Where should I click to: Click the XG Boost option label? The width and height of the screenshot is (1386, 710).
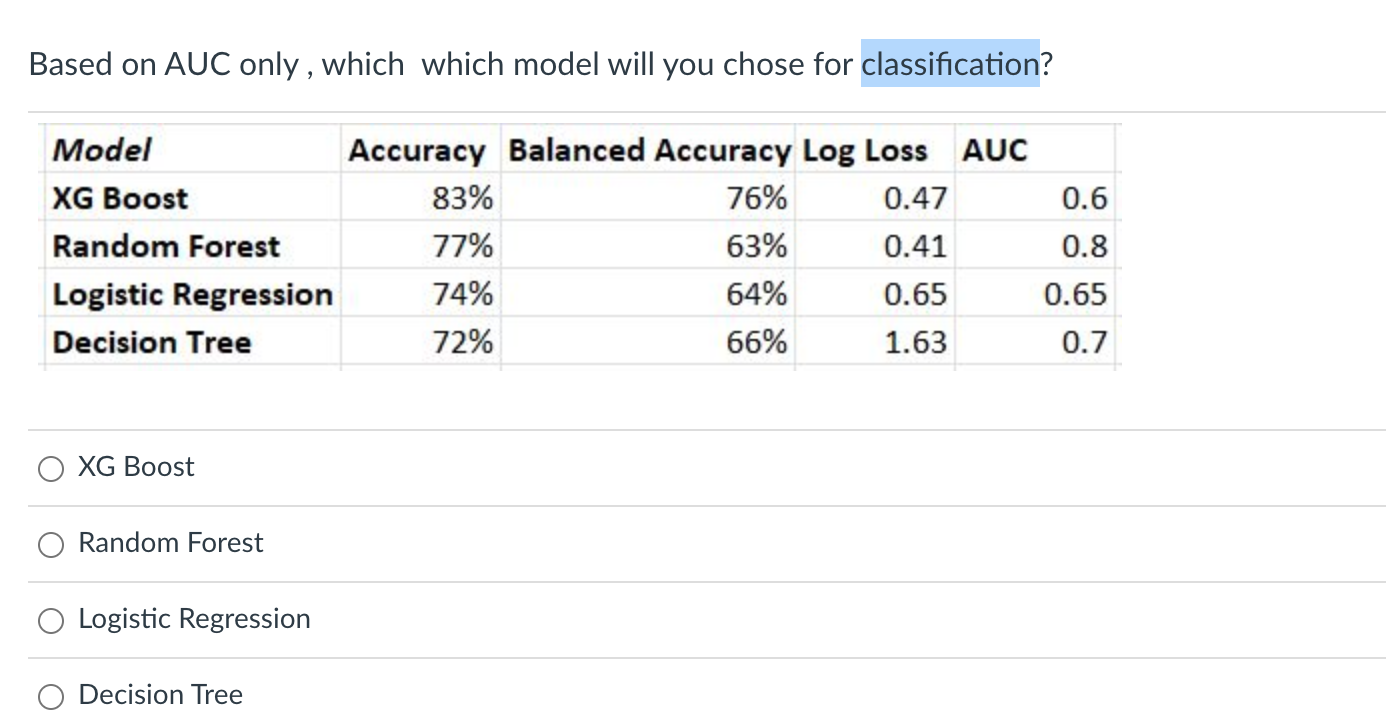tap(135, 467)
